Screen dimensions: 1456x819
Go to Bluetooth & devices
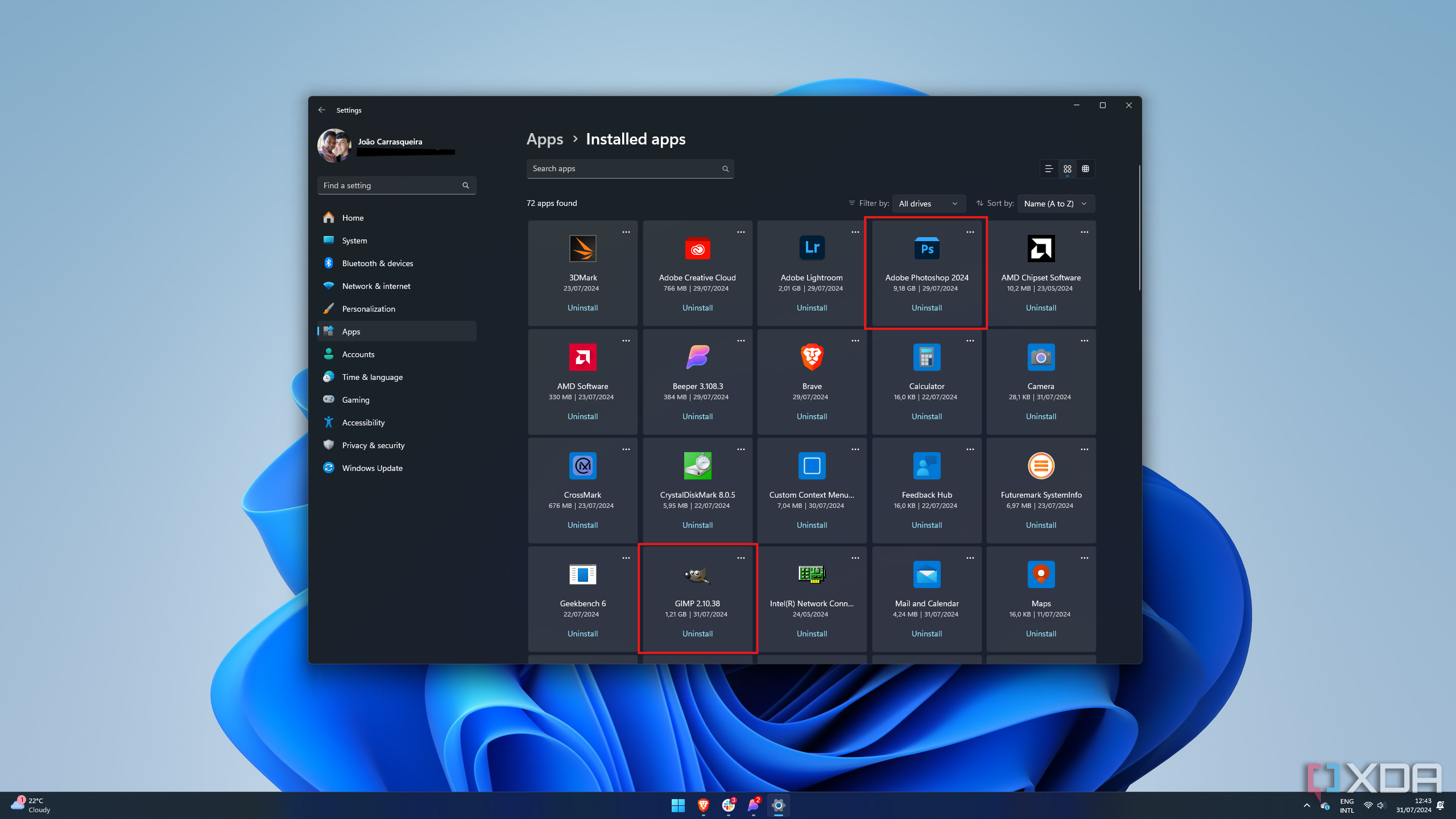click(x=396, y=263)
